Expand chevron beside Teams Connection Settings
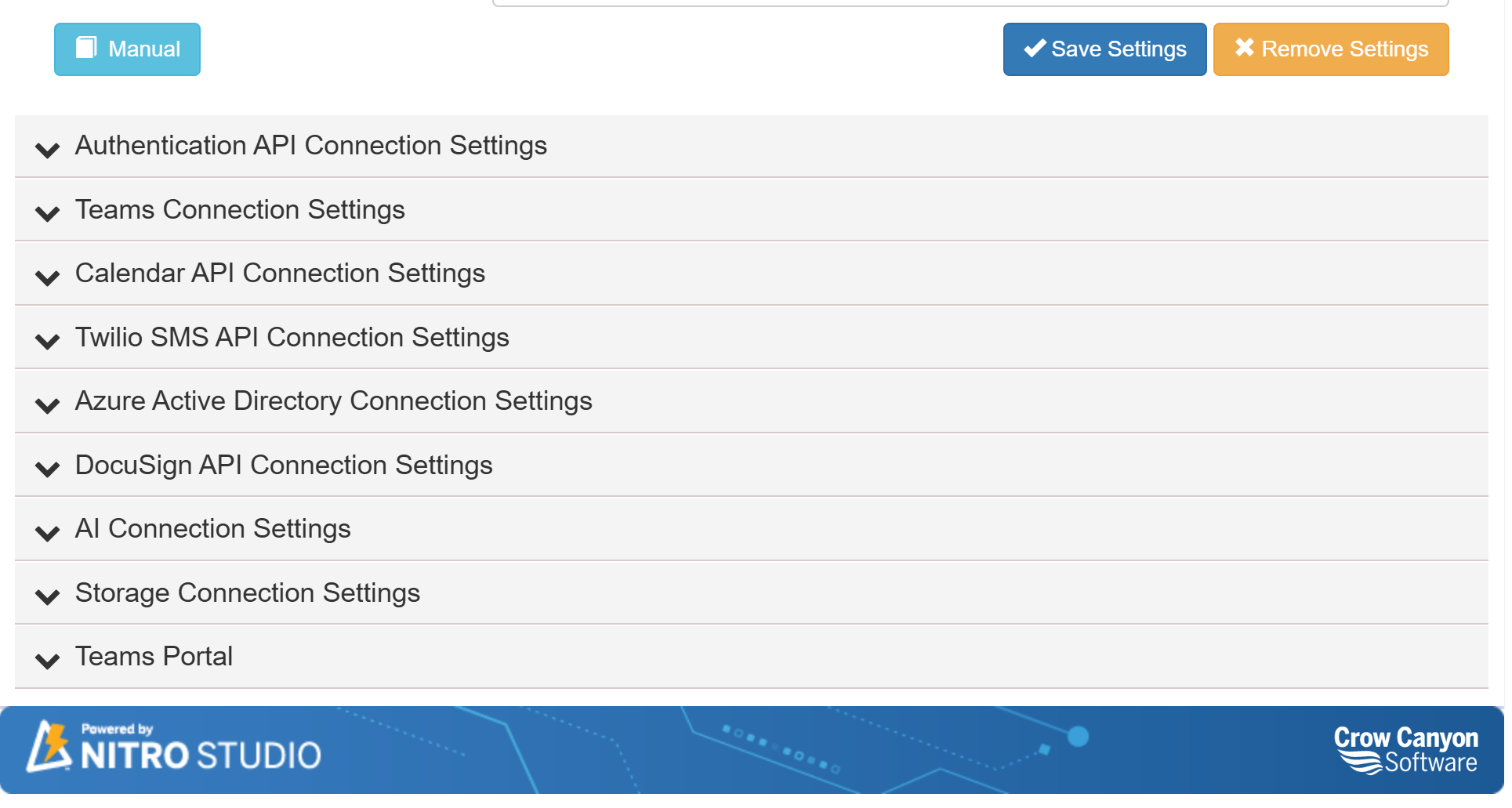Image resolution: width=1512 pixels, height=808 pixels. tap(48, 213)
